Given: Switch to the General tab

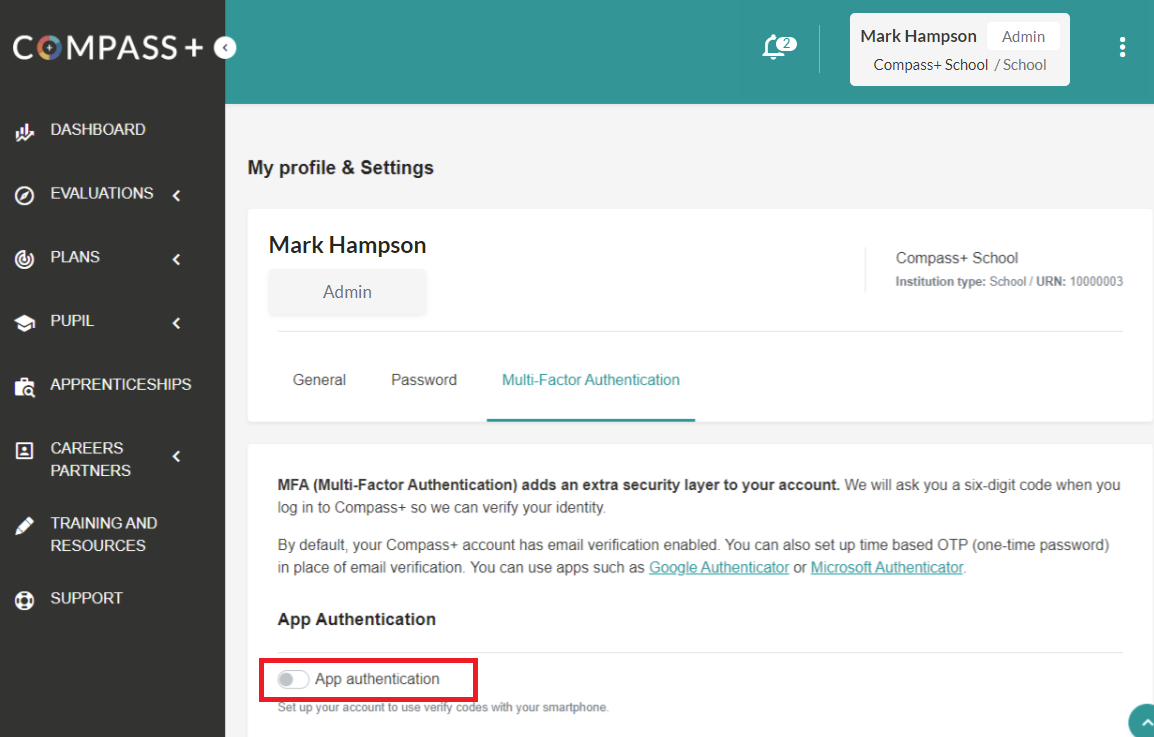Looking at the screenshot, I should click(319, 380).
